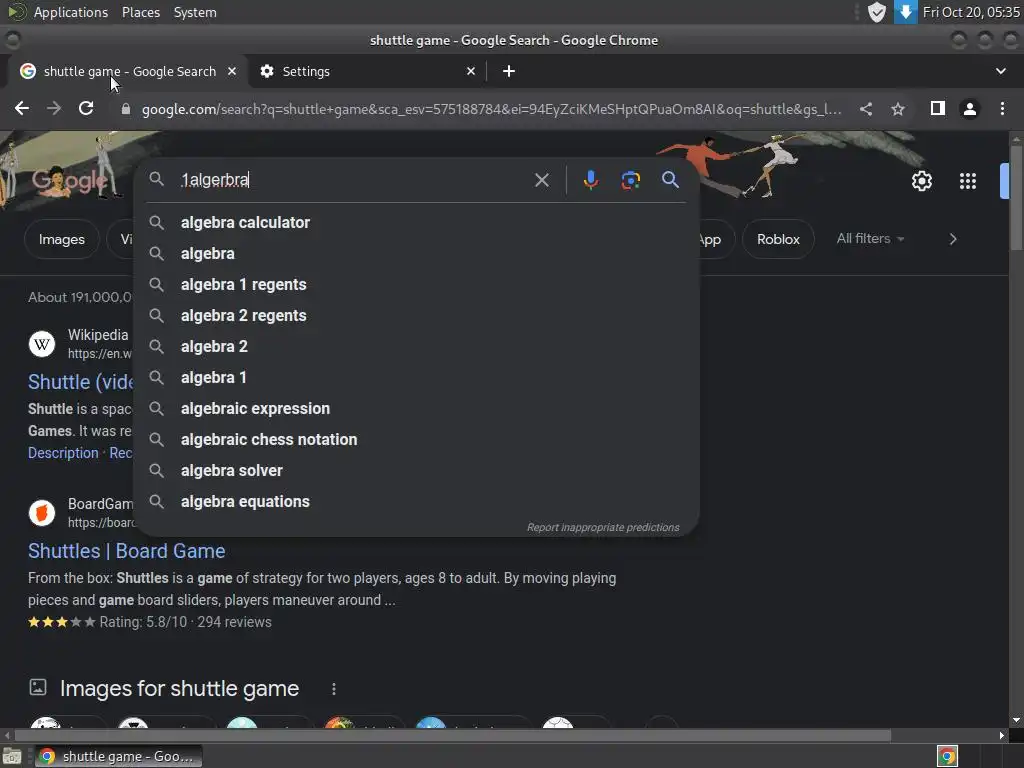Click inside the search box with 1algerbra
This screenshot has height=768, width=1024.
click(x=353, y=180)
